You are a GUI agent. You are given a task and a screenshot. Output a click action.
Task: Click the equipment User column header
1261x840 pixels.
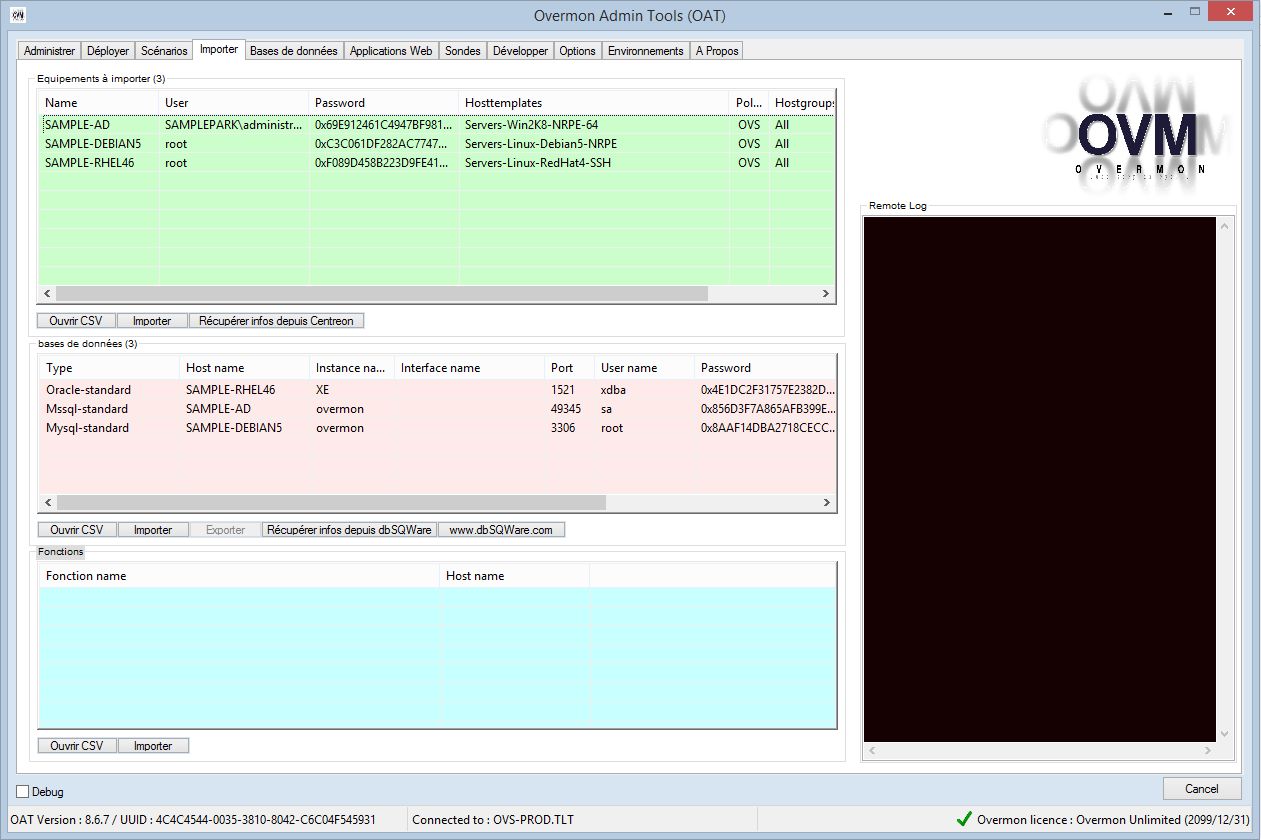234,103
